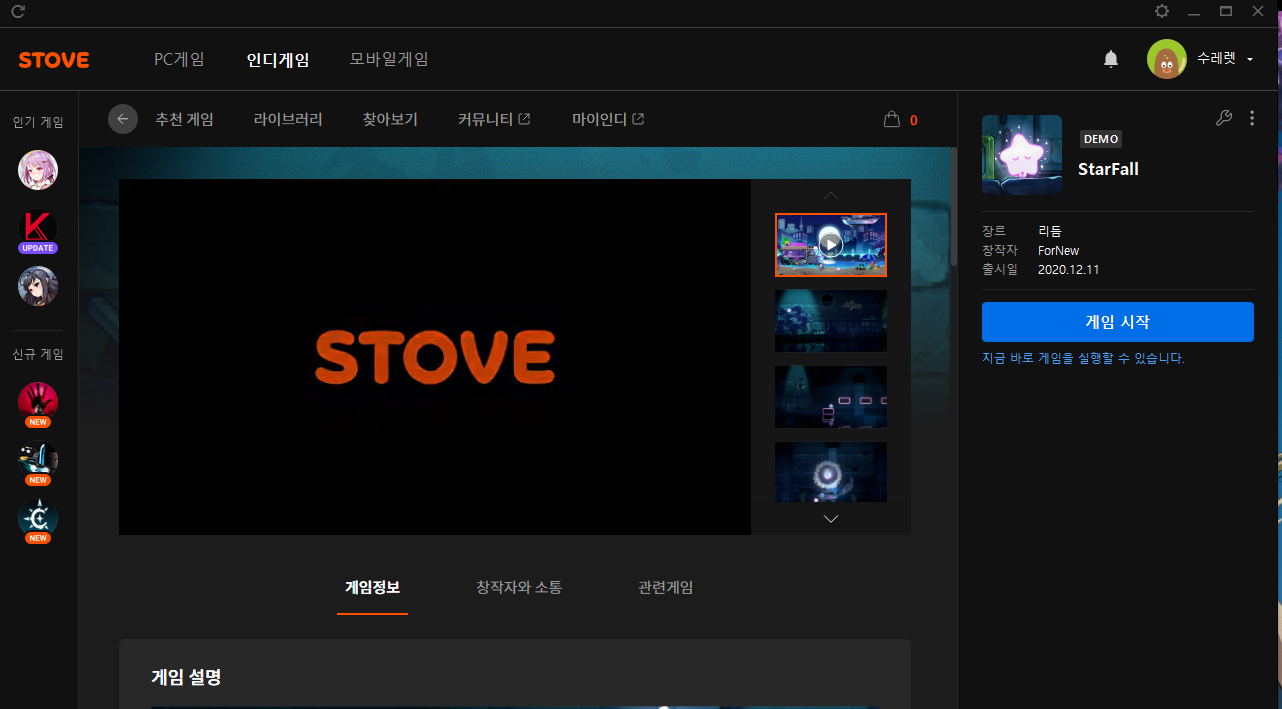
Task: Click the 게임 설명 heading
Action: click(x=186, y=677)
